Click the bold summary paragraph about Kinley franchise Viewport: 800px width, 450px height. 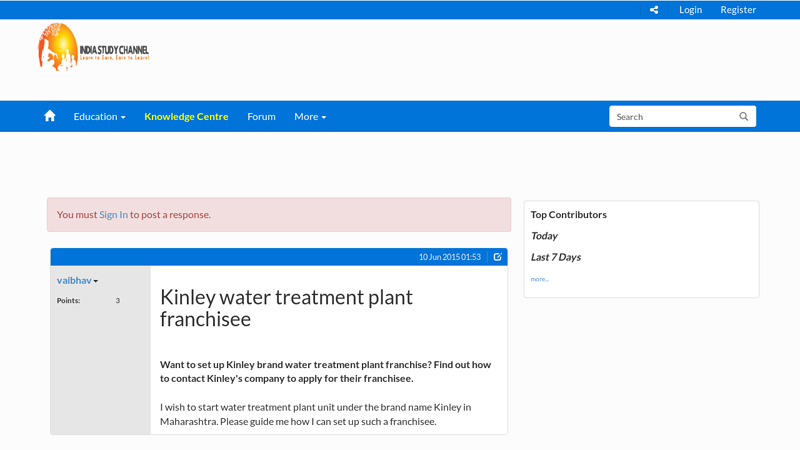point(326,371)
